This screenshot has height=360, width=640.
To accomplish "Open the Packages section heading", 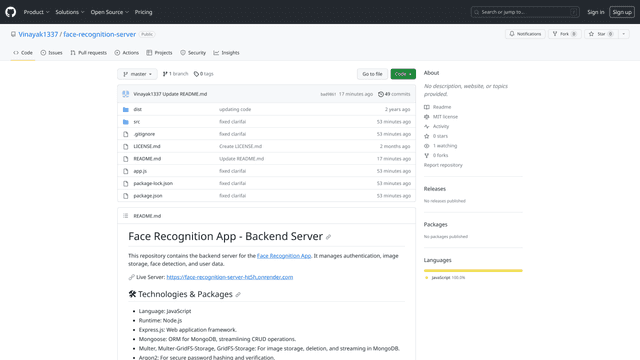I will pyautogui.click(x=436, y=224).
